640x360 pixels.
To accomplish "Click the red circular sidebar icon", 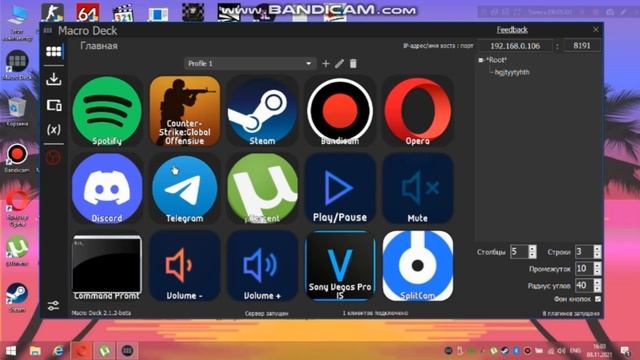I will tap(53, 158).
